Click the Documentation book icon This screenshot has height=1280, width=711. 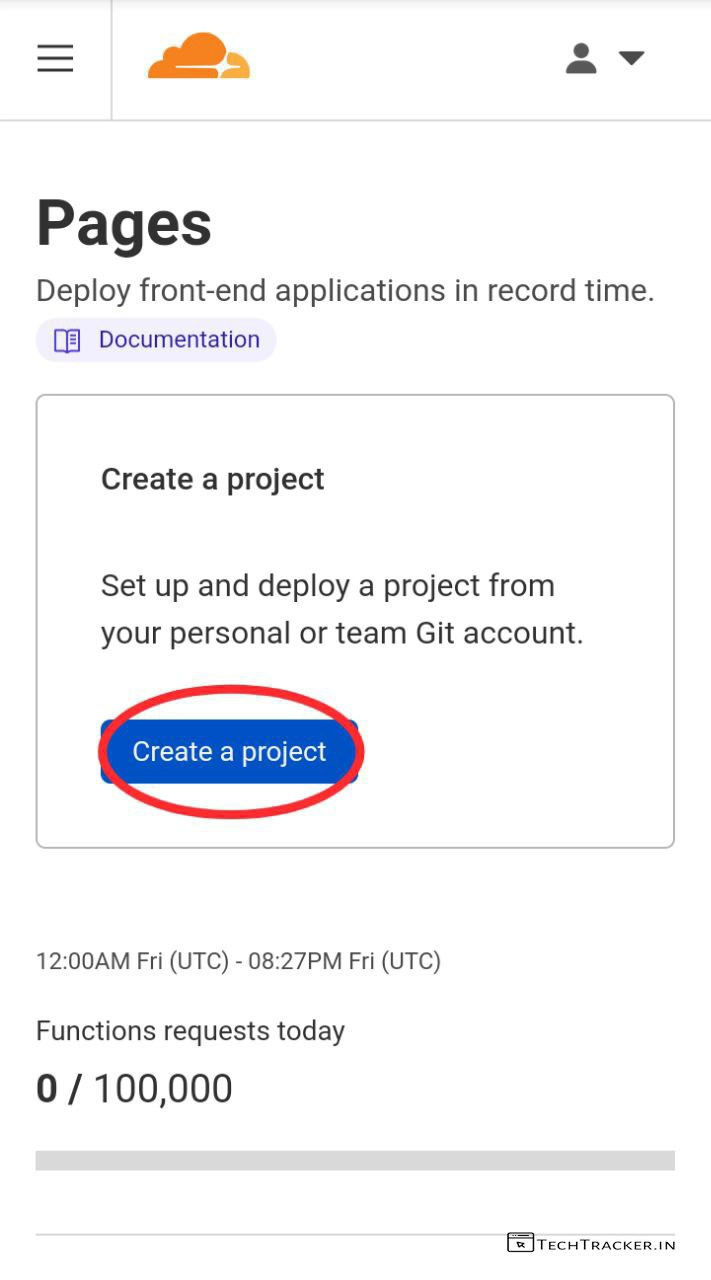pyautogui.click(x=67, y=341)
